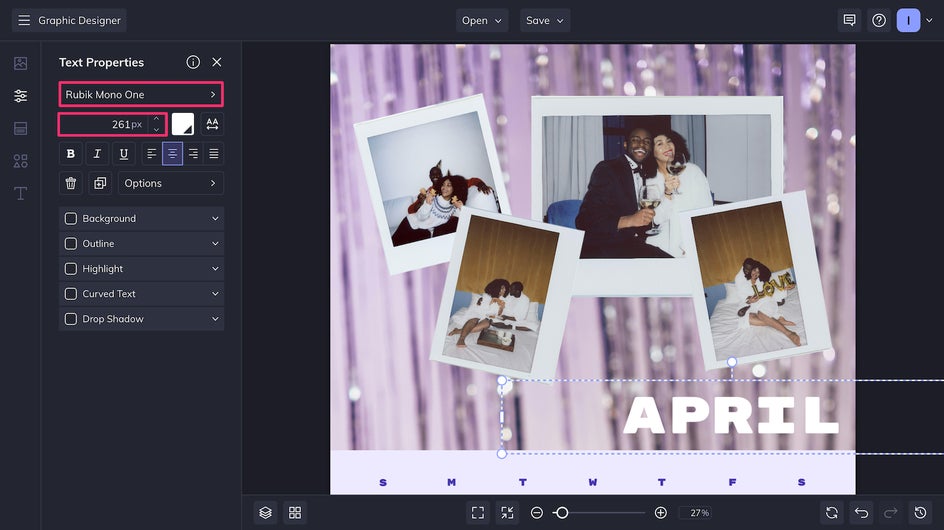The image size is (944, 530).
Task: Select the top-left polaroid photo
Action: pyautogui.click(x=430, y=181)
